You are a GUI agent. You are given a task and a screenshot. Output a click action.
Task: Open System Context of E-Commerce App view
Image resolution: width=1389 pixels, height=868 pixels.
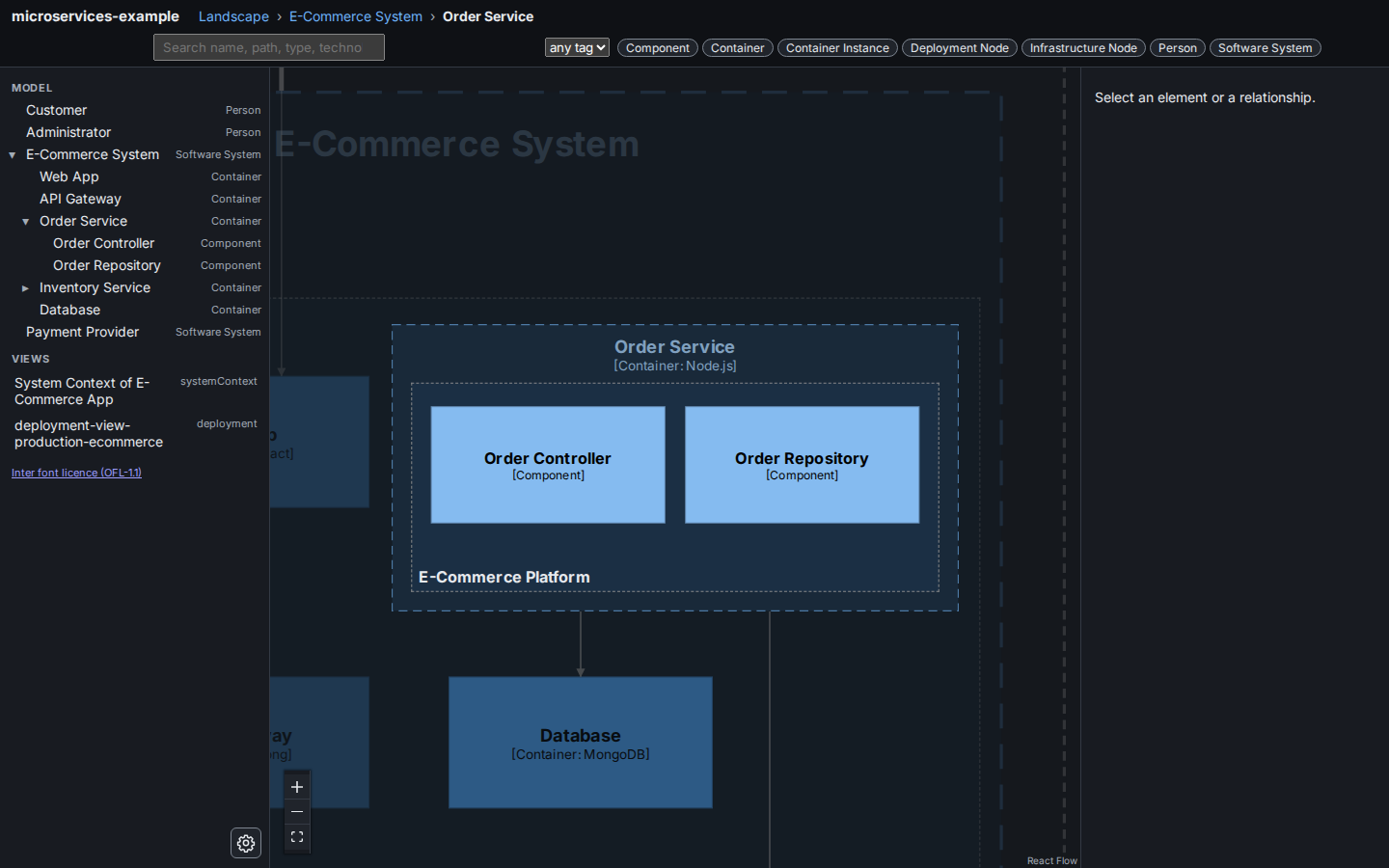135,392
